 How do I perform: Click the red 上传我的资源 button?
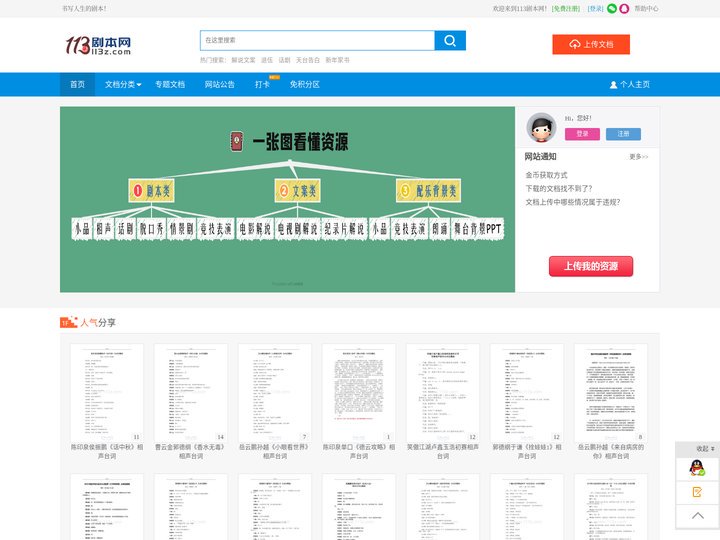pyautogui.click(x=591, y=266)
